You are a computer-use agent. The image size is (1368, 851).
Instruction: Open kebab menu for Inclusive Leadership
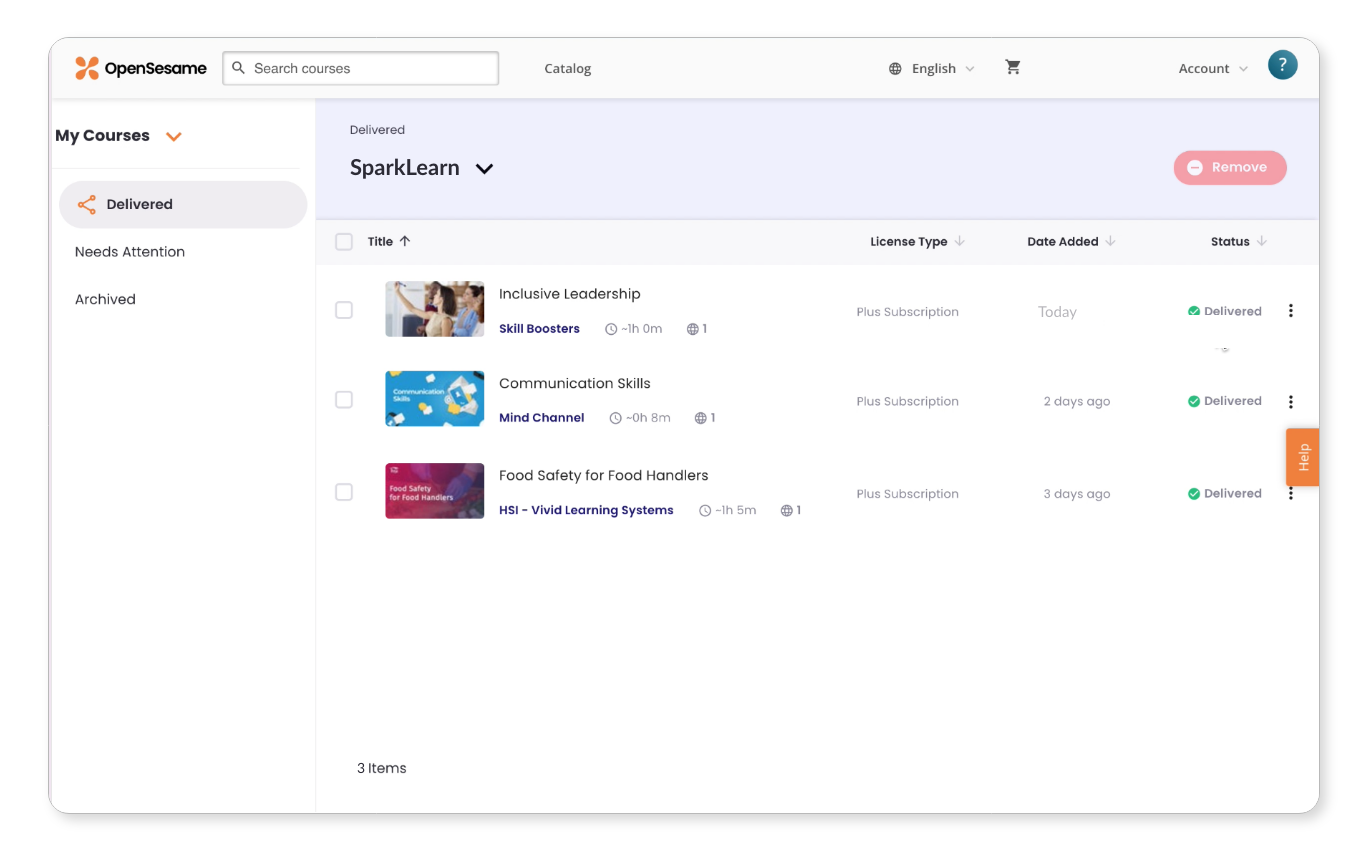pos(1290,310)
